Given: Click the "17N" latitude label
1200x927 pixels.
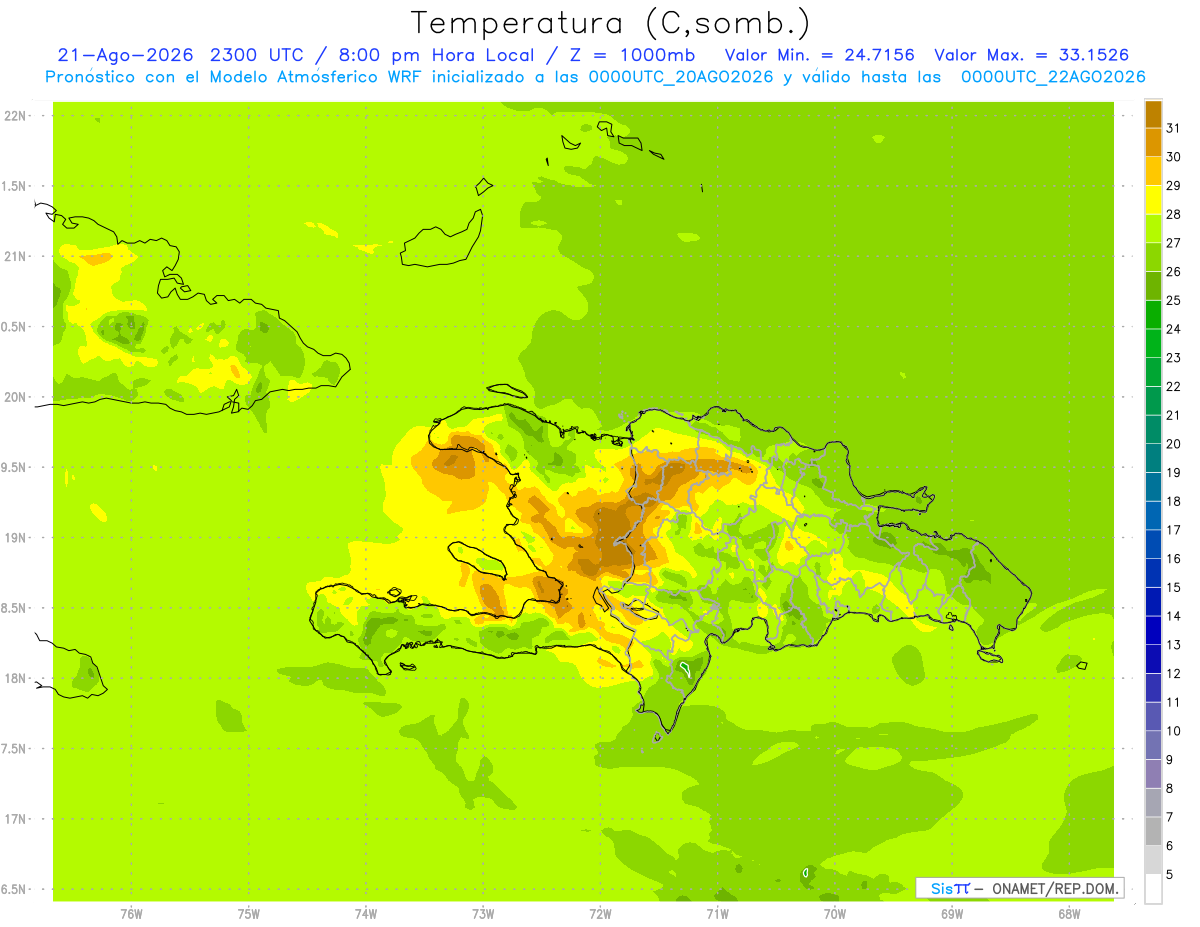Looking at the screenshot, I should [x=14, y=819].
